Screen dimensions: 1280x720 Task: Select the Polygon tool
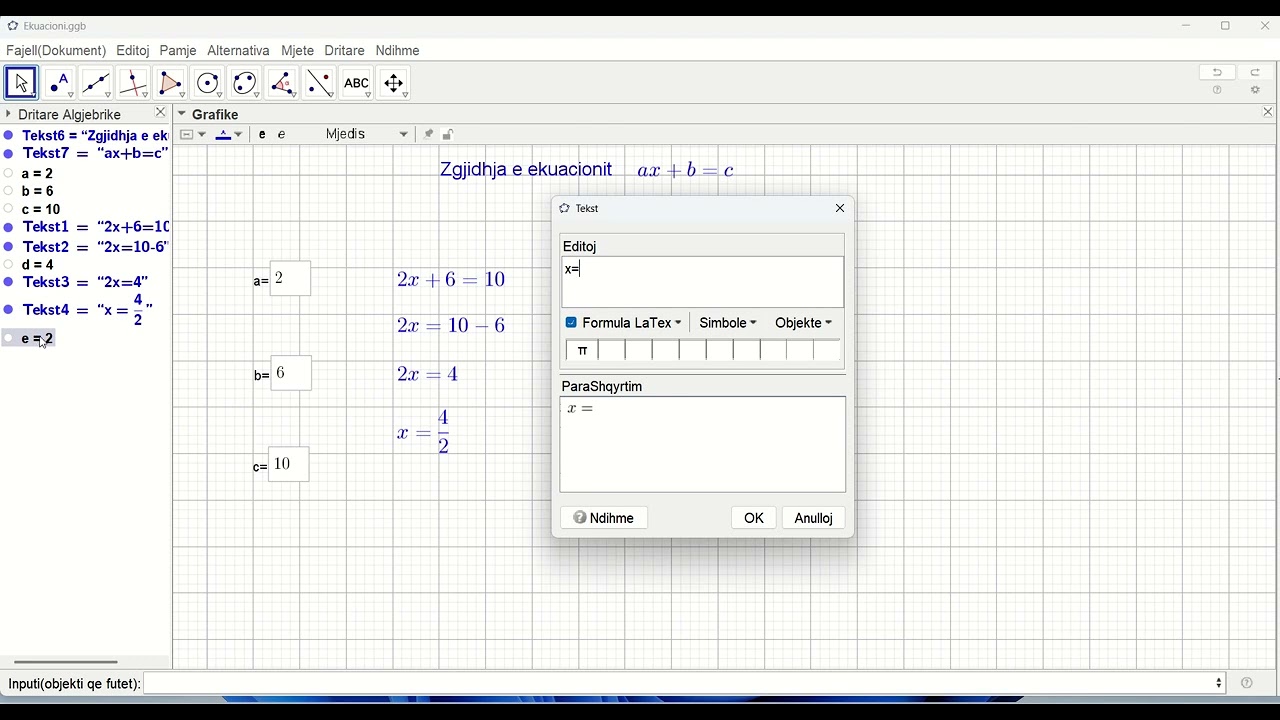coord(170,83)
